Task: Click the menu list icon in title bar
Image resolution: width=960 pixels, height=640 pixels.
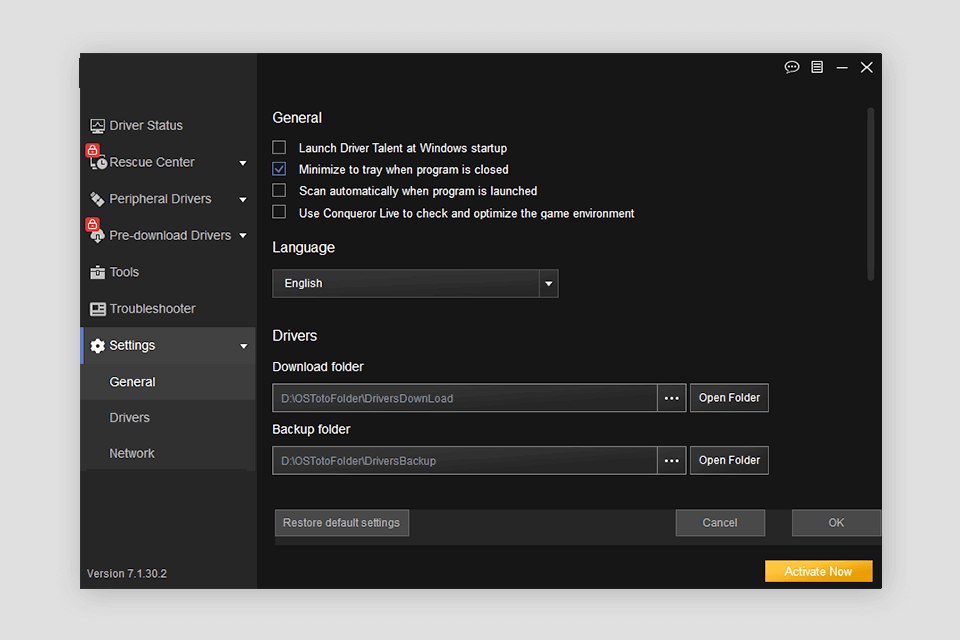Action: pos(816,67)
